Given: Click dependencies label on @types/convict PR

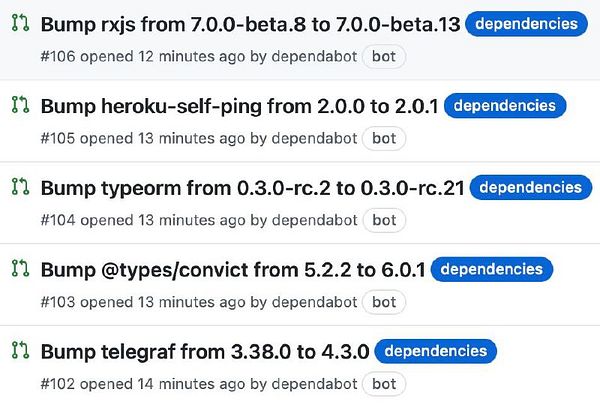Looking at the screenshot, I should pyautogui.click(x=492, y=269).
